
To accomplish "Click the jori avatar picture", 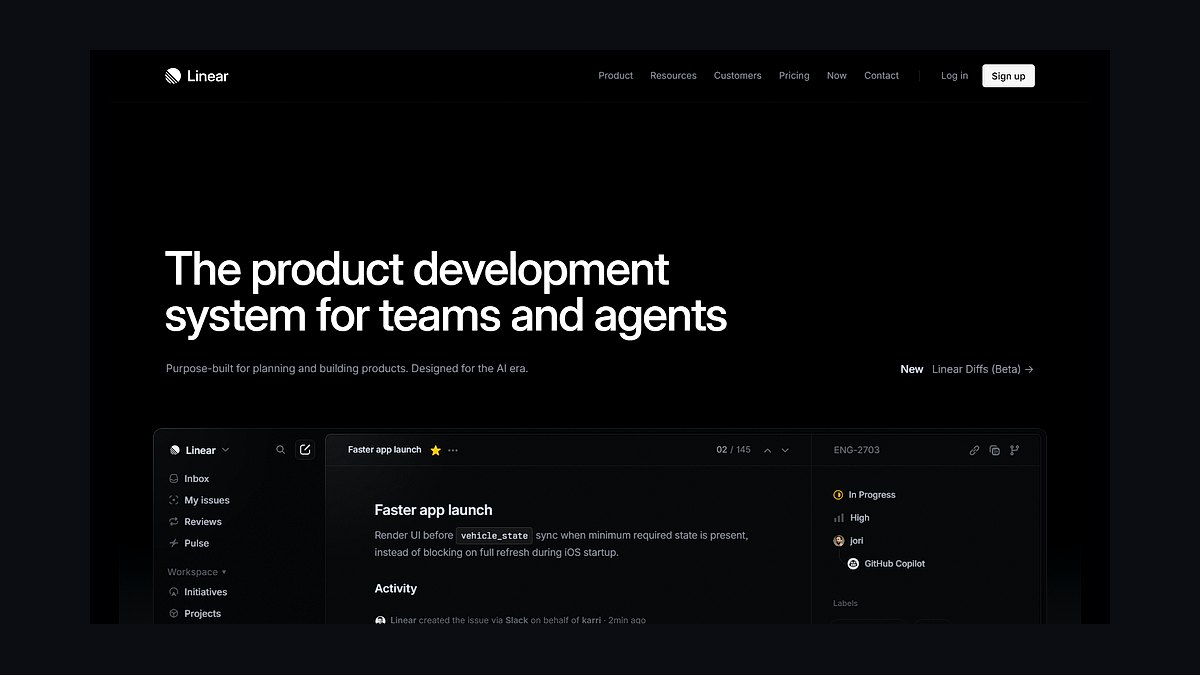I will [x=838, y=541].
